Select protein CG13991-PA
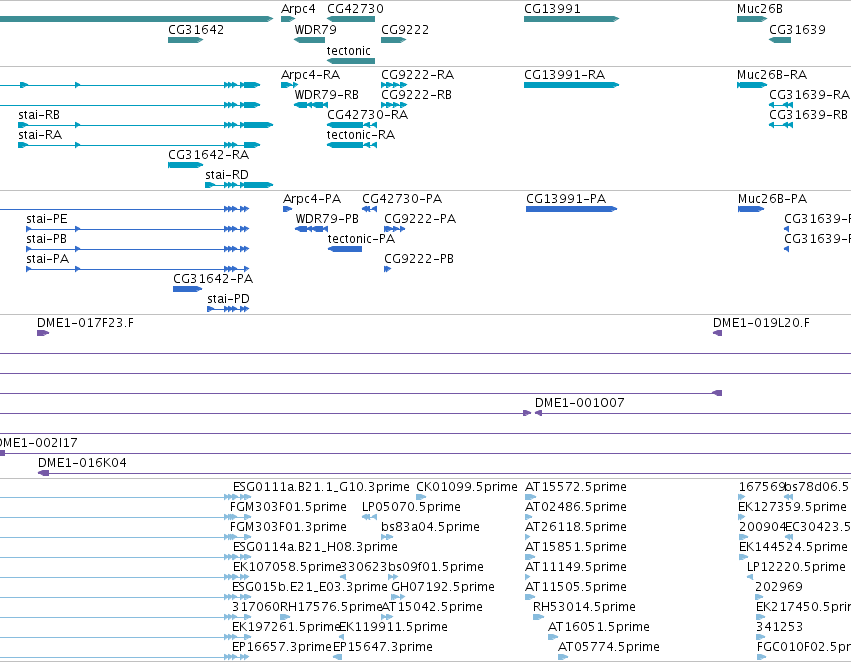 571,209
